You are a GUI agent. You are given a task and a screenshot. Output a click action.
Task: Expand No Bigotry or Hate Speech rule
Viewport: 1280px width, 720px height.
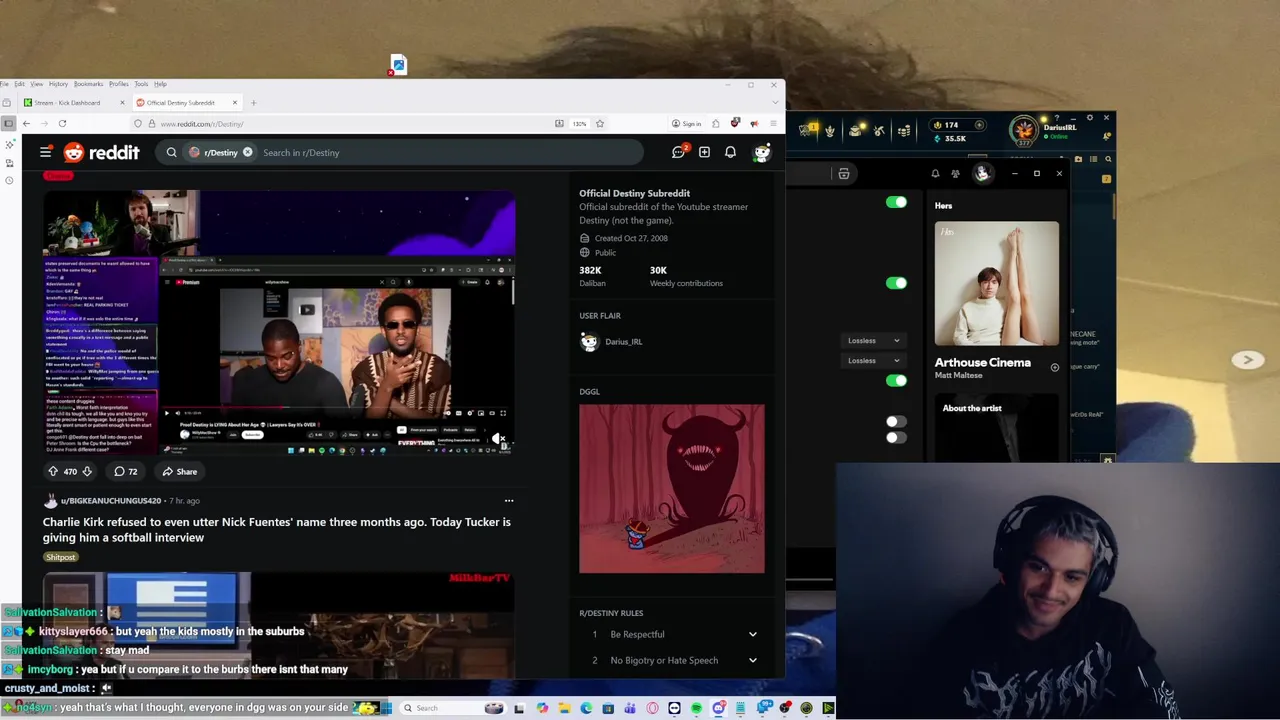(x=675, y=660)
